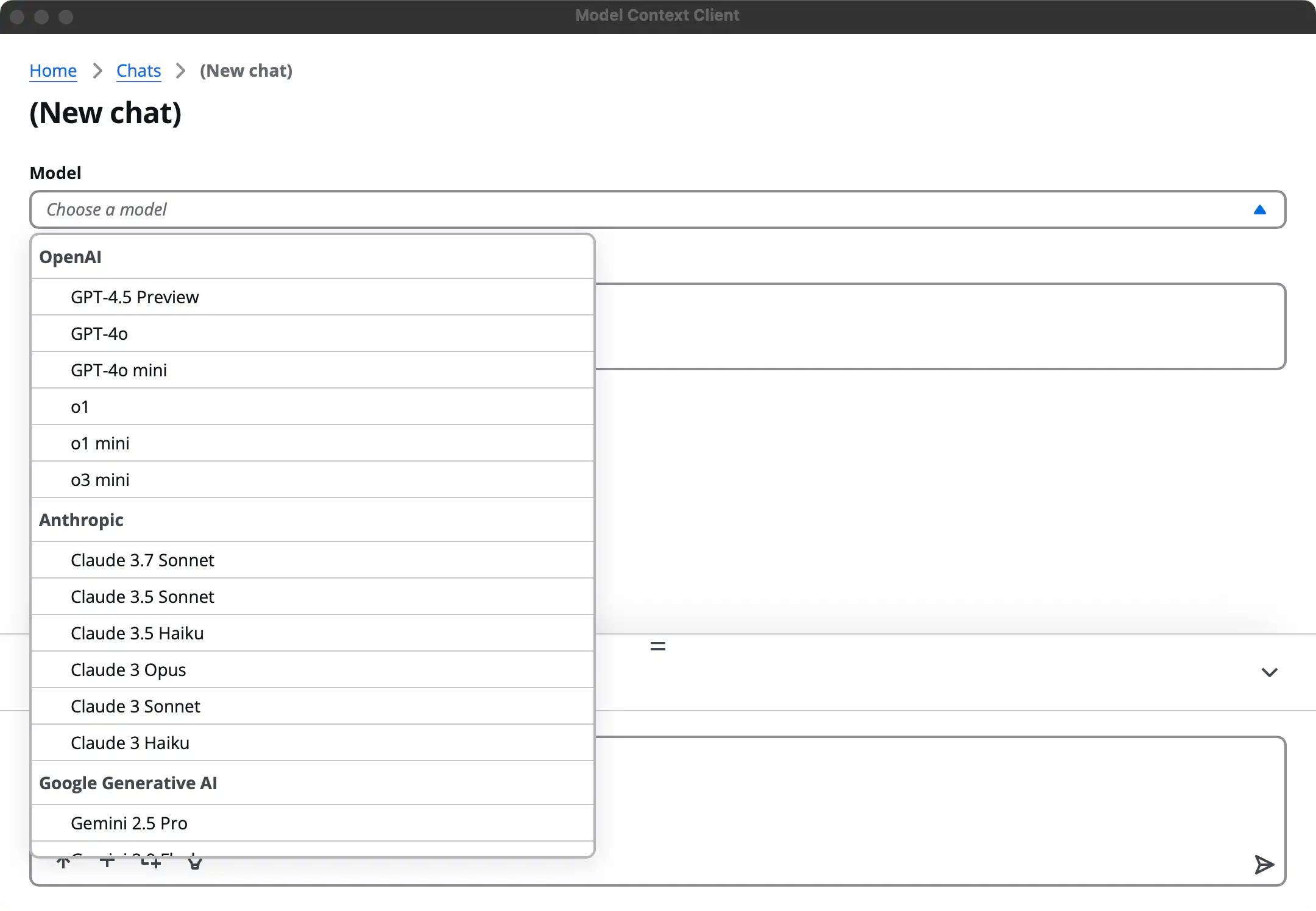
Task: Select Gemini 2.5 Pro model
Action: click(129, 823)
